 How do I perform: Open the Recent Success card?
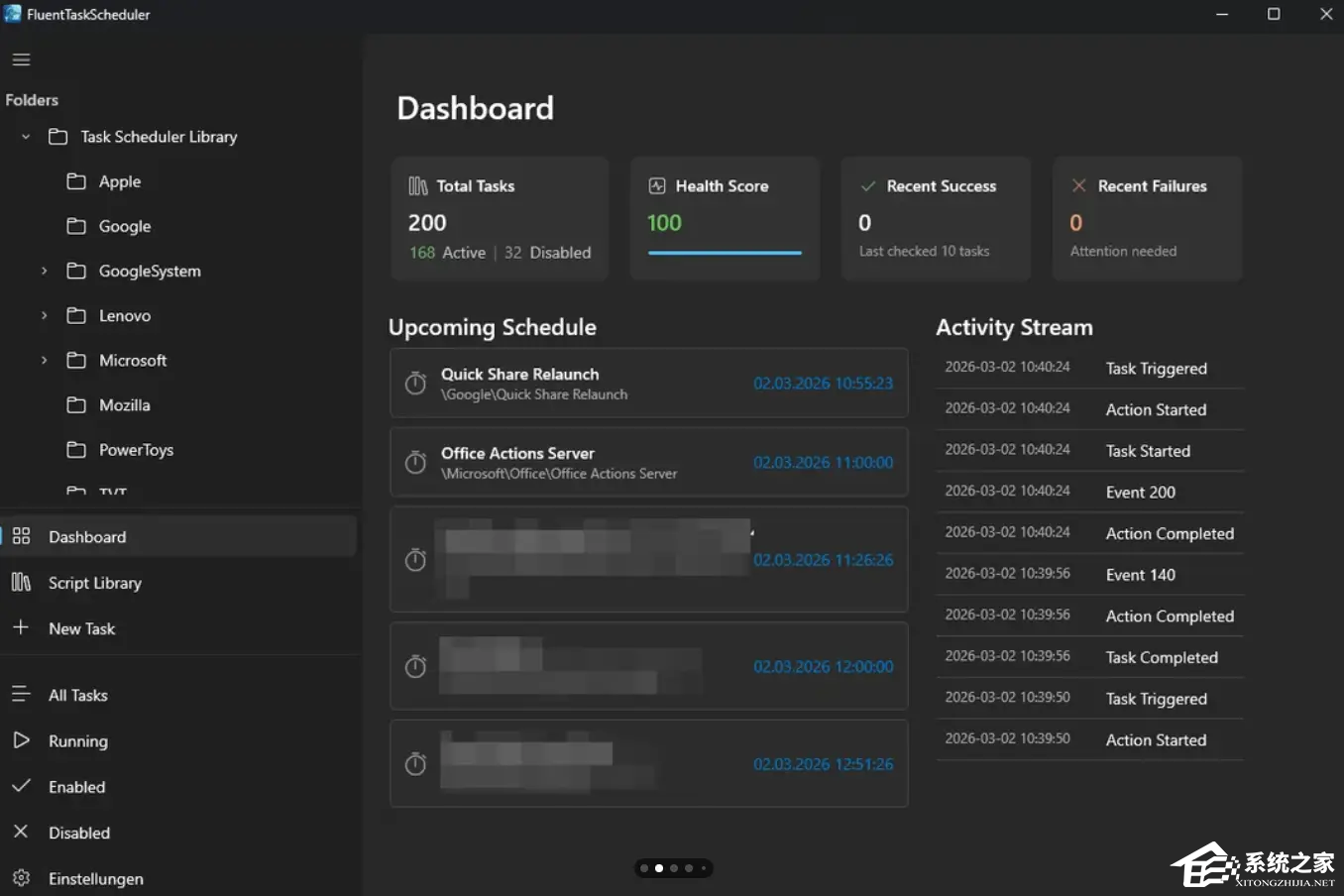[936, 219]
